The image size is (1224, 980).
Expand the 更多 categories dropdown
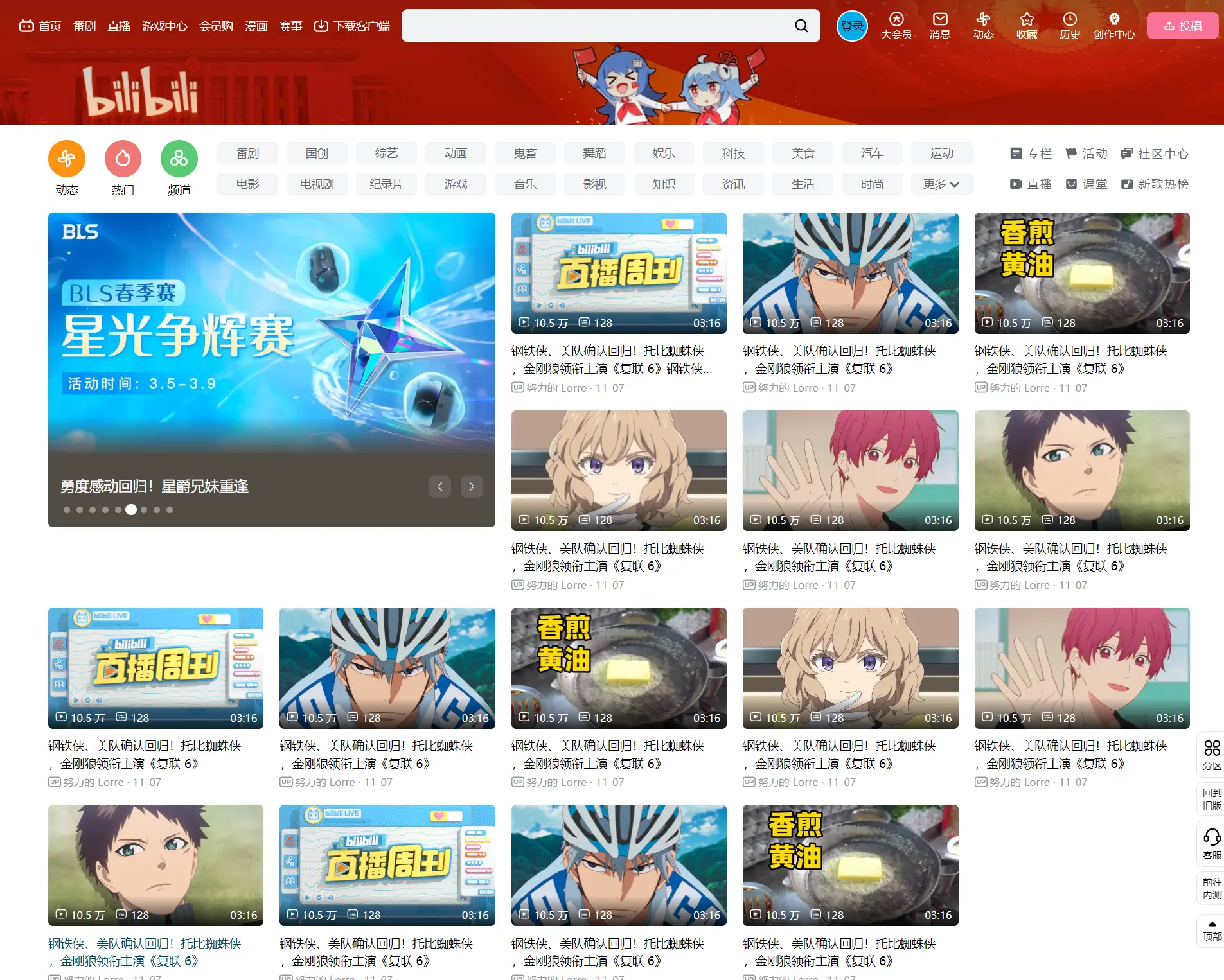[x=941, y=184]
